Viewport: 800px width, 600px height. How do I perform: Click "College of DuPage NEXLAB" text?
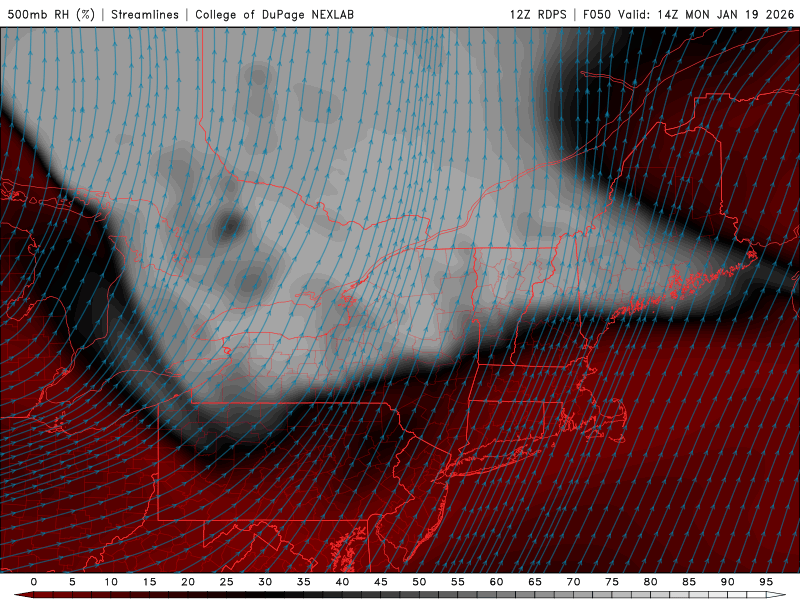[274, 14]
